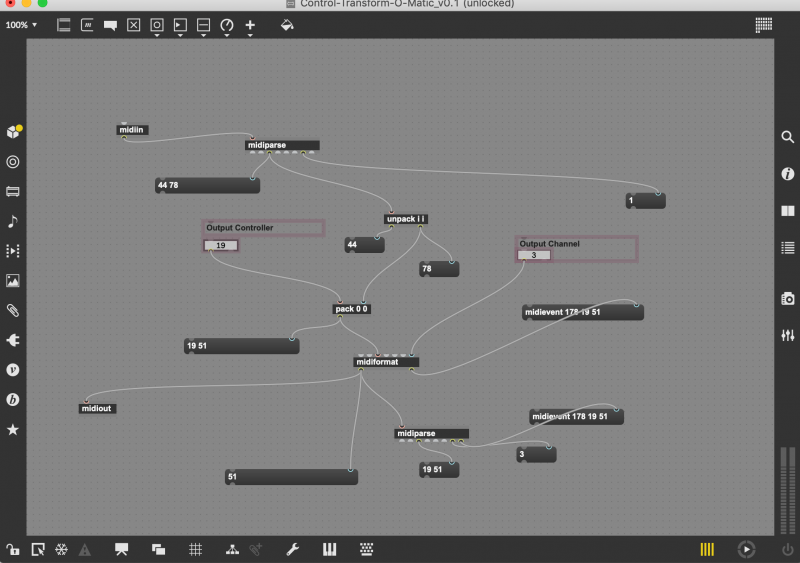The image size is (800, 563).
Task: Toggle freeze snowflake icon in bottom bar
Action: (x=62, y=549)
